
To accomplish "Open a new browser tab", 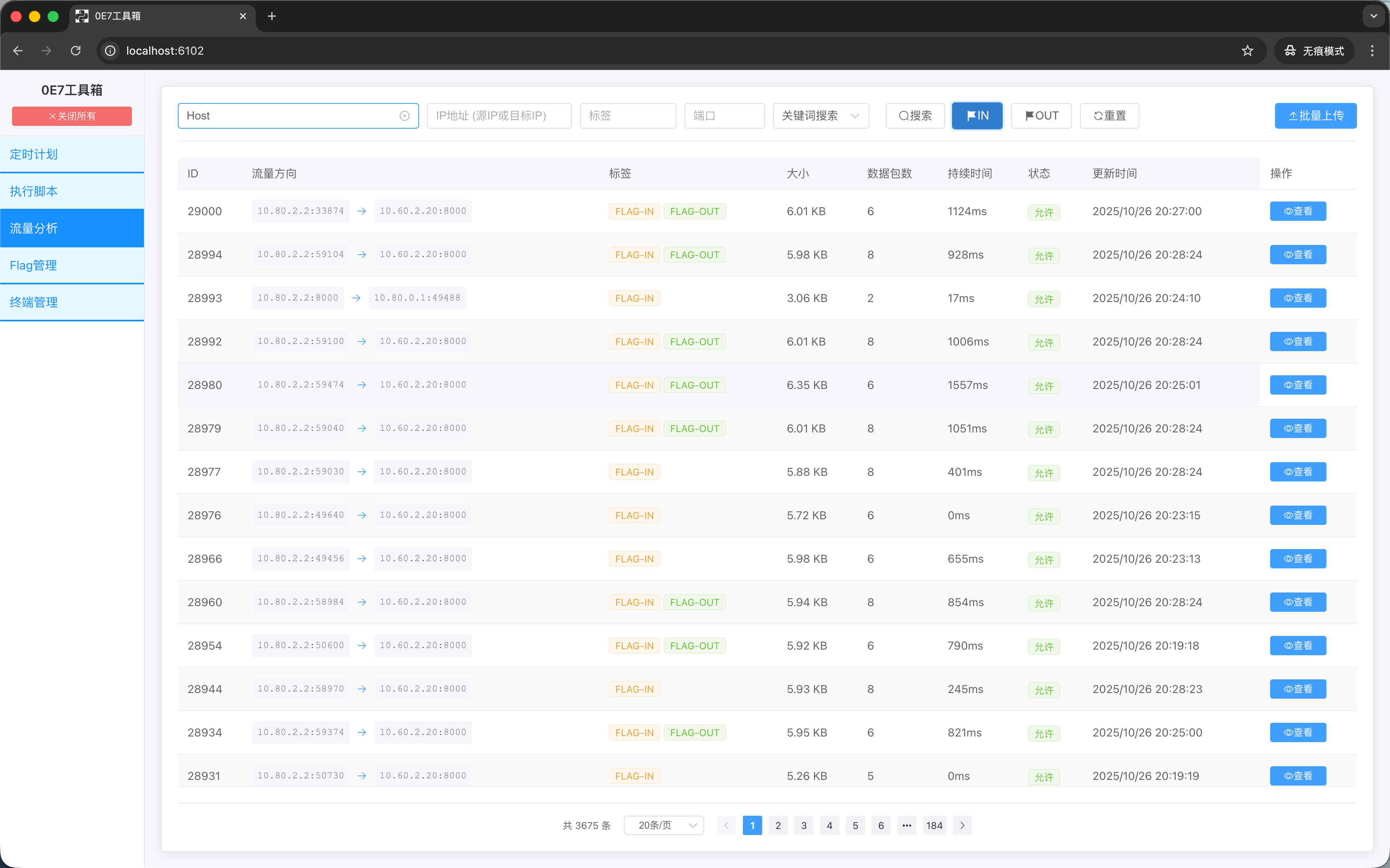I will [272, 16].
